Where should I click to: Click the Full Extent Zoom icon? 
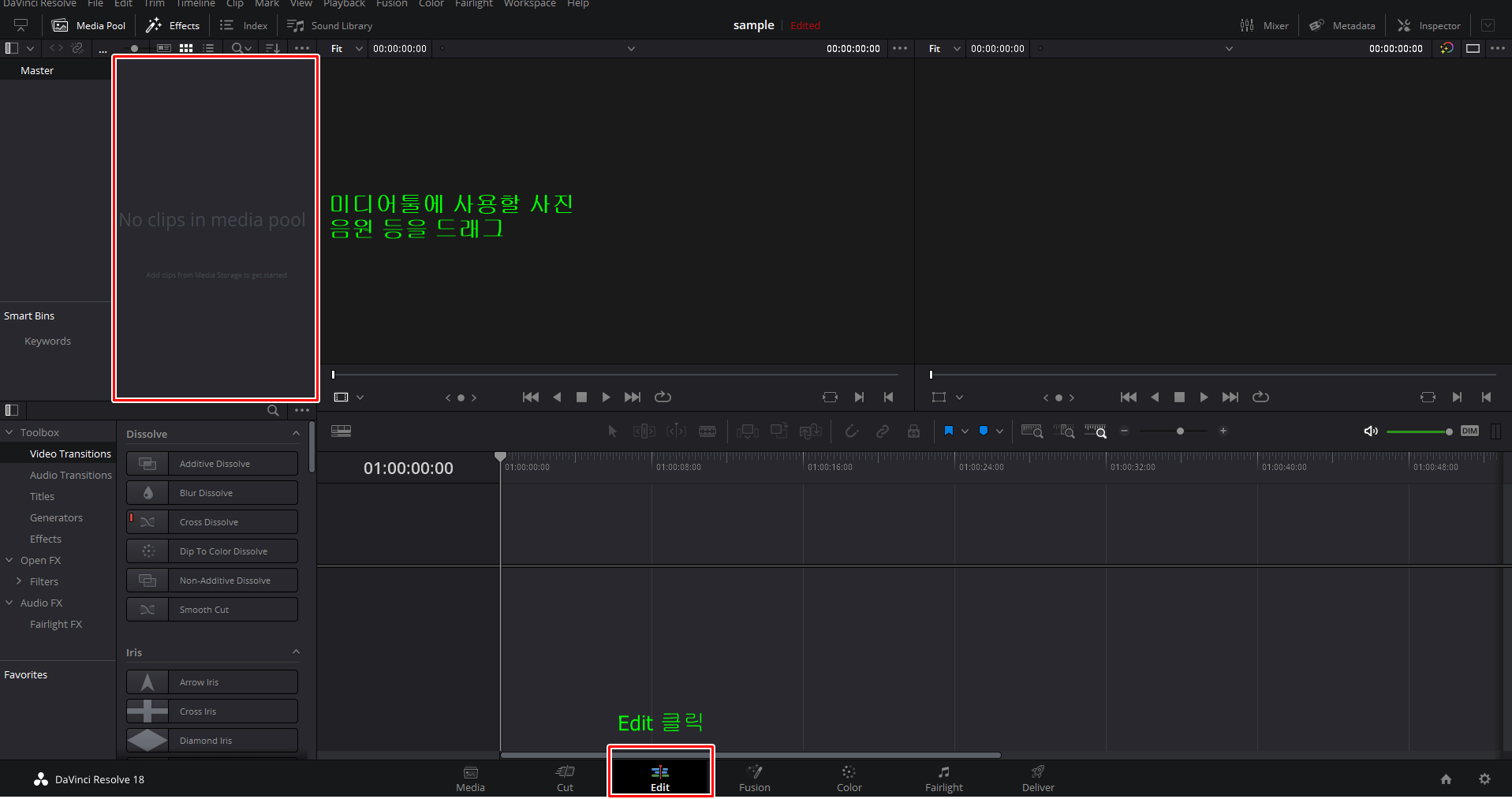(1032, 431)
